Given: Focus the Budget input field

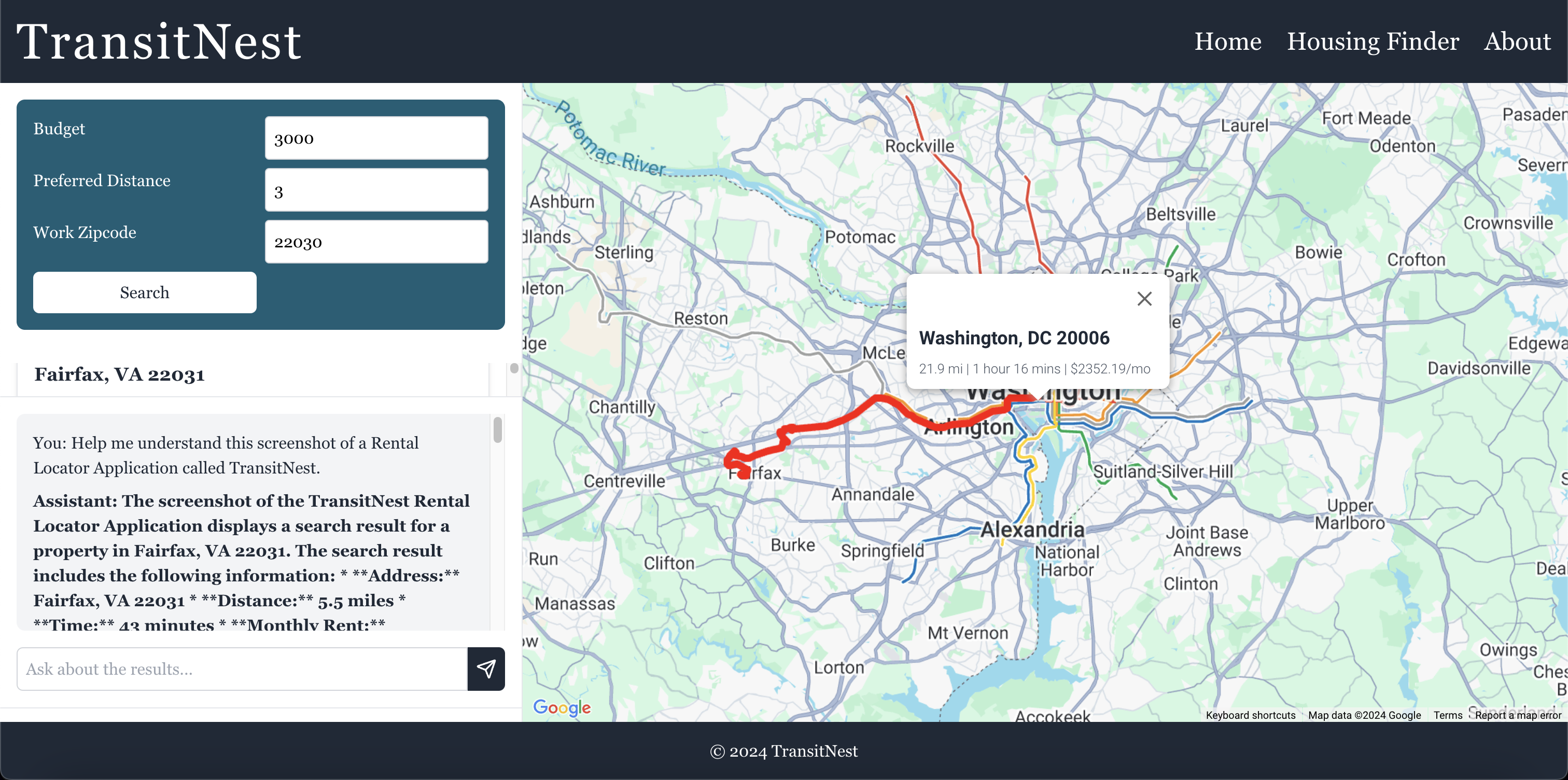Looking at the screenshot, I should tap(376, 138).
